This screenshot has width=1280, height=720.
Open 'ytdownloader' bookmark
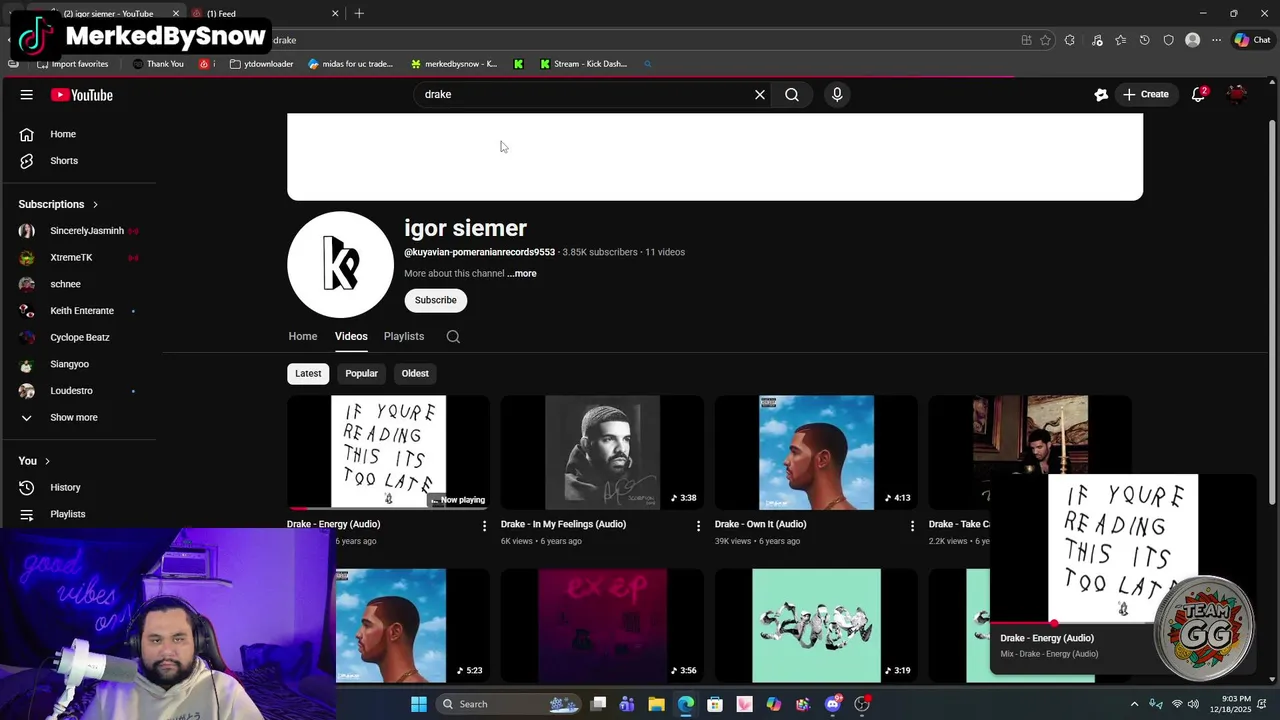[x=262, y=64]
